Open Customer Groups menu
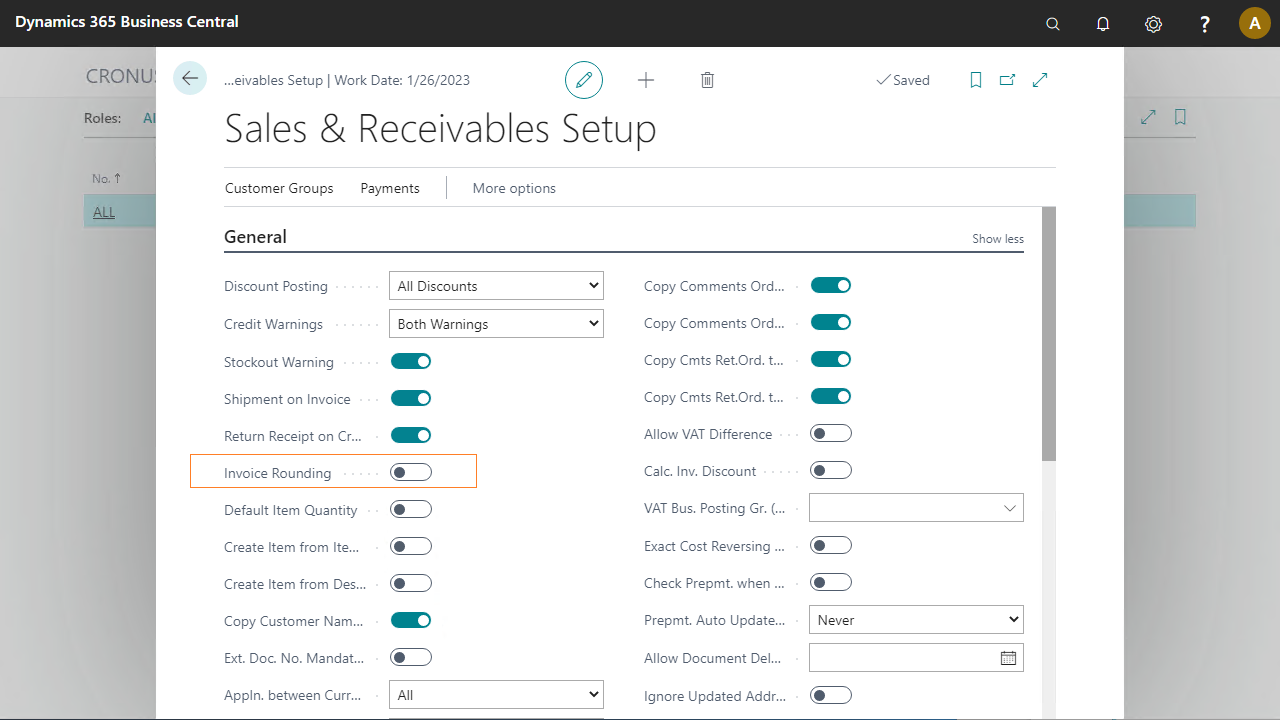The height and width of the screenshot is (720, 1280). click(x=279, y=188)
